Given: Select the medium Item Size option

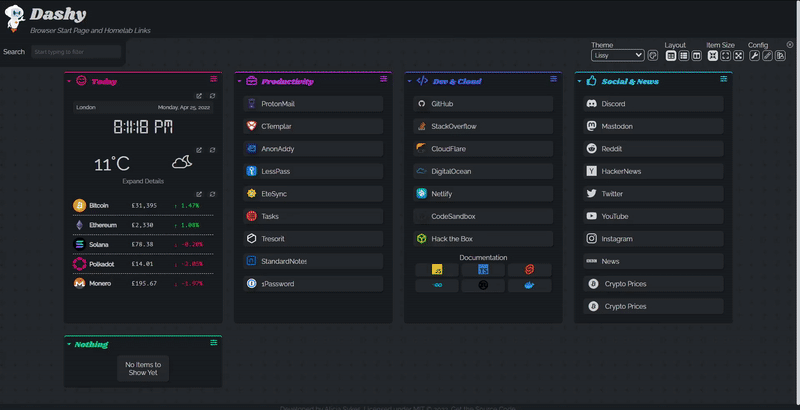Looking at the screenshot, I should coord(726,56).
